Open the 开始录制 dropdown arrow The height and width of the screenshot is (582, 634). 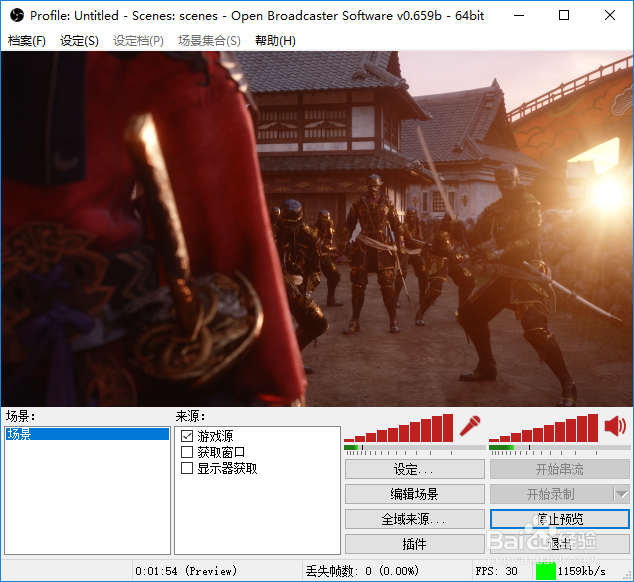coord(621,494)
